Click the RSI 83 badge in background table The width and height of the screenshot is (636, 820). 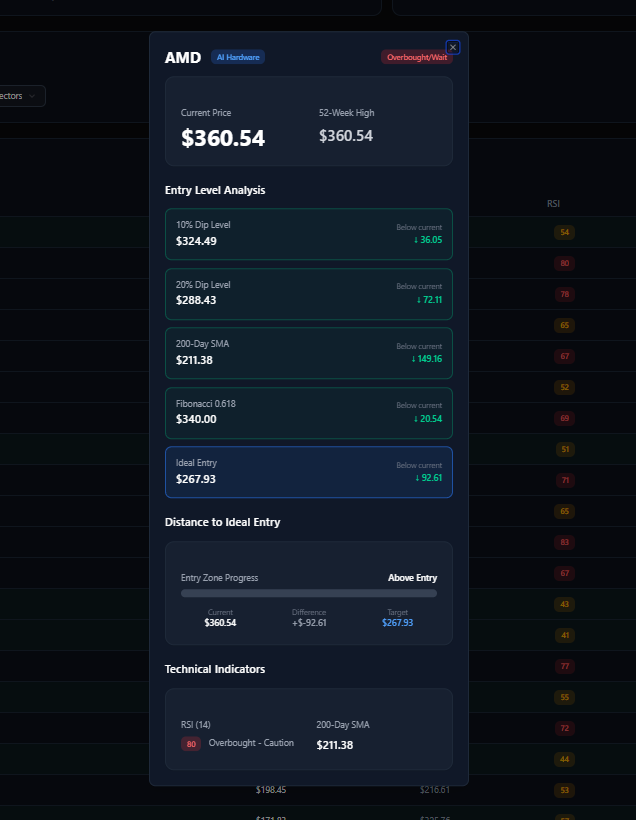(x=565, y=542)
